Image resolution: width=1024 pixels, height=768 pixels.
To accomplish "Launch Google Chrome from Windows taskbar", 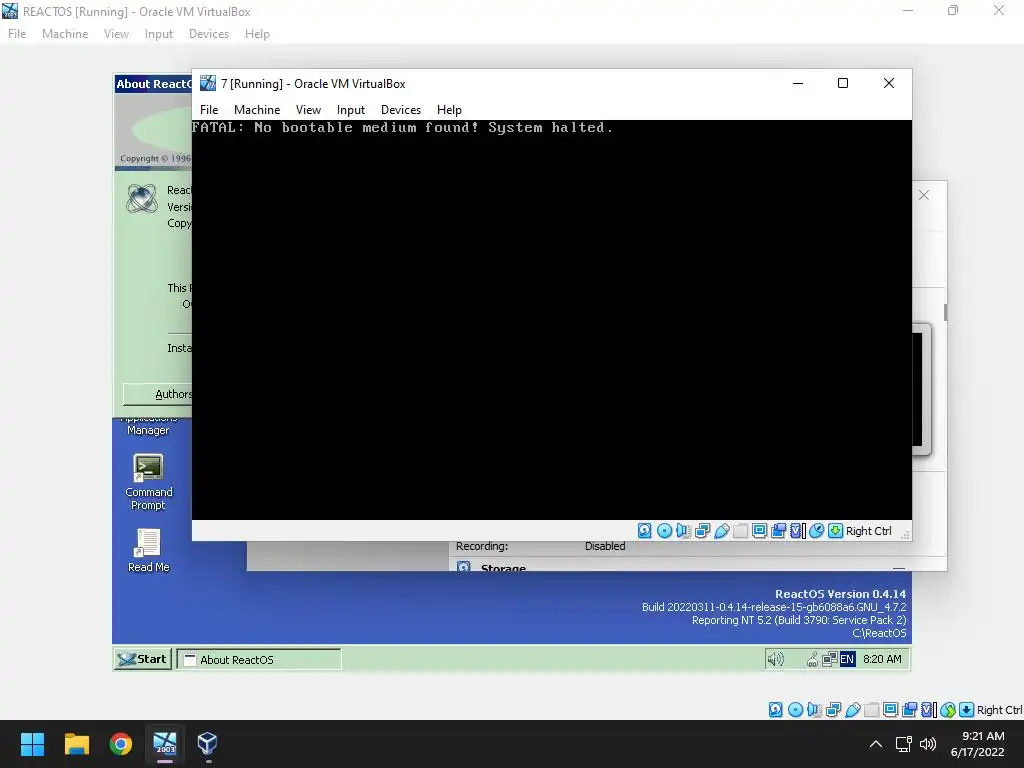I will (121, 744).
